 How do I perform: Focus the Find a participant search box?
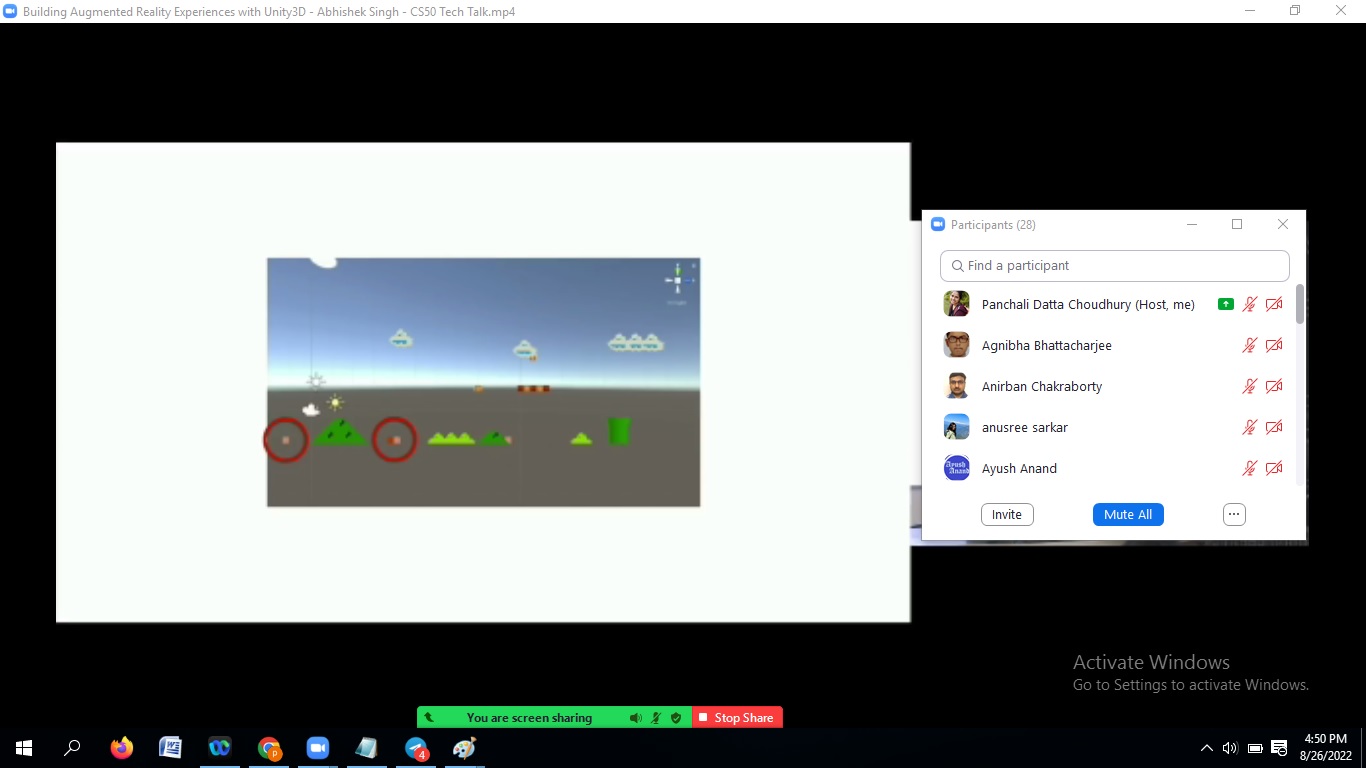tap(1115, 265)
